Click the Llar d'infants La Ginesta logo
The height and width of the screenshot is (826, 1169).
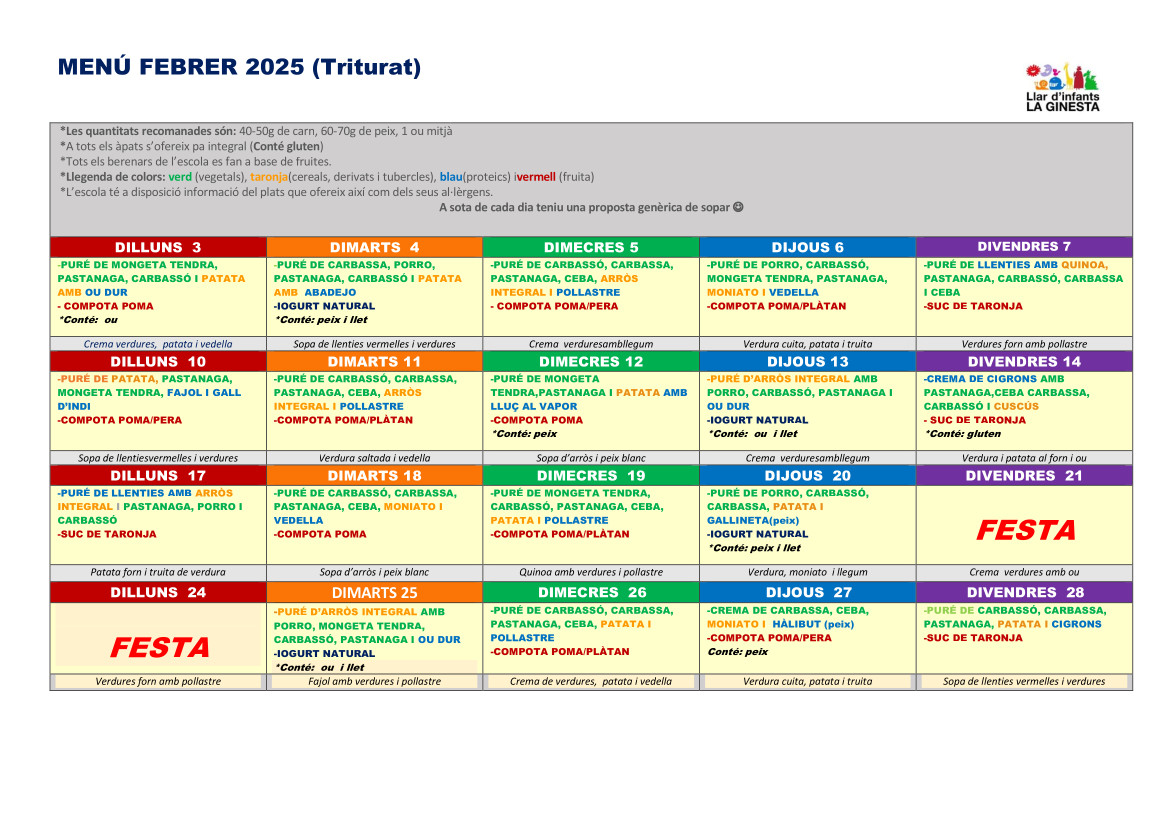(1062, 87)
